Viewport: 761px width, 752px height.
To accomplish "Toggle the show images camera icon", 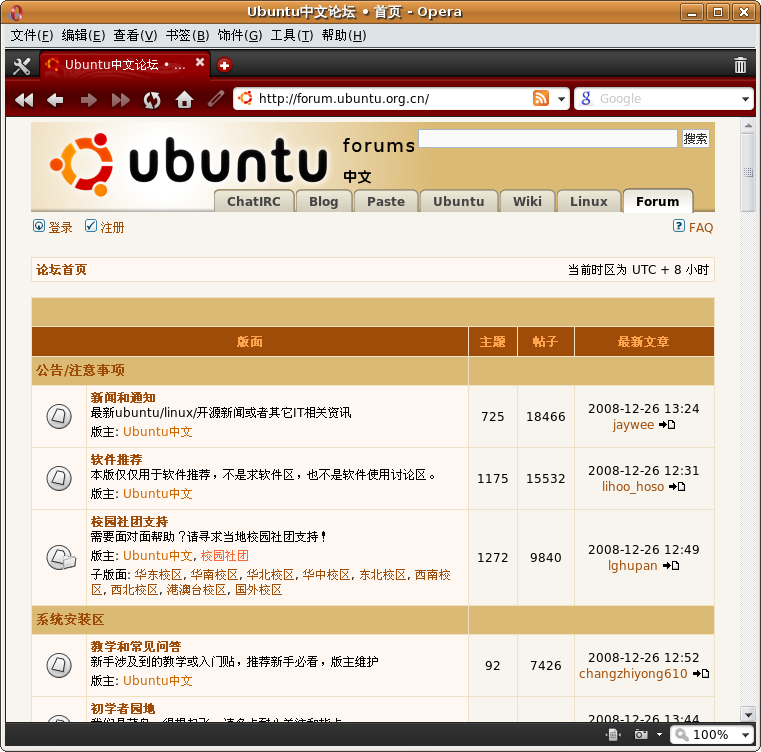I will [x=641, y=735].
